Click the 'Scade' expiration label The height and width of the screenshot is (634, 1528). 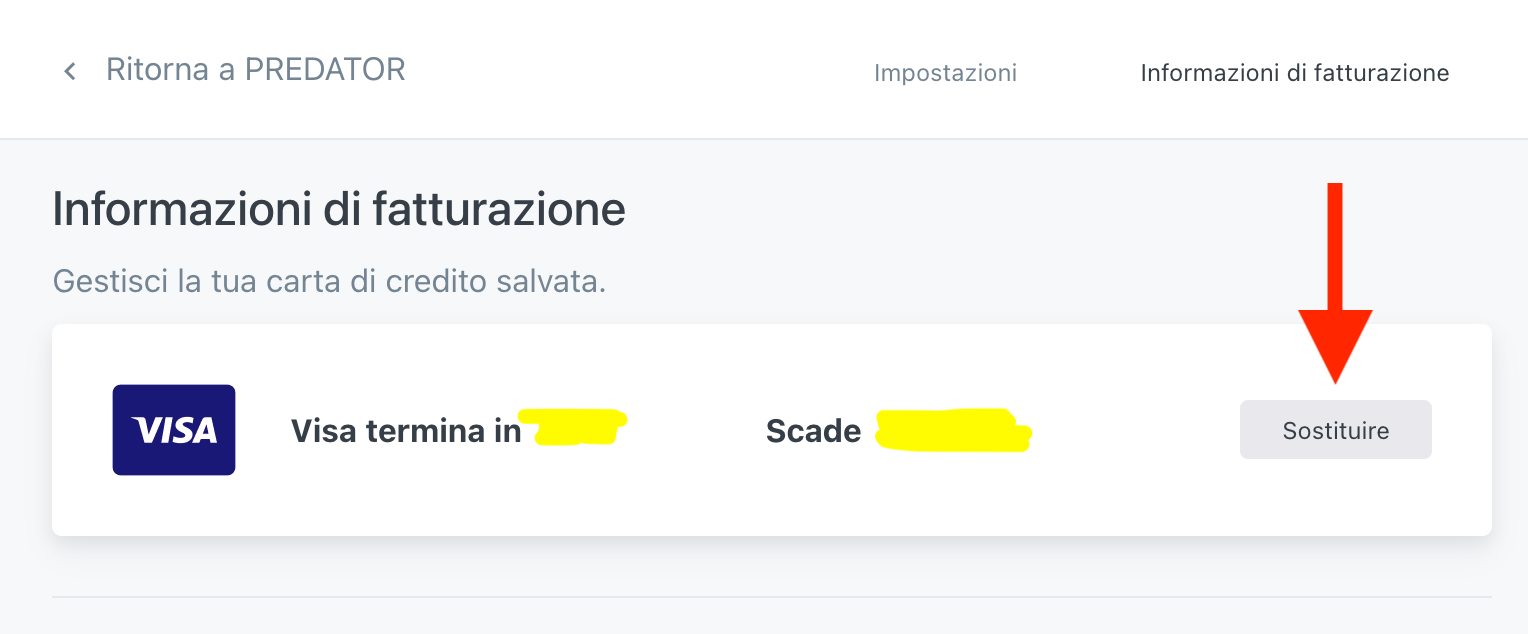pyautogui.click(x=813, y=431)
